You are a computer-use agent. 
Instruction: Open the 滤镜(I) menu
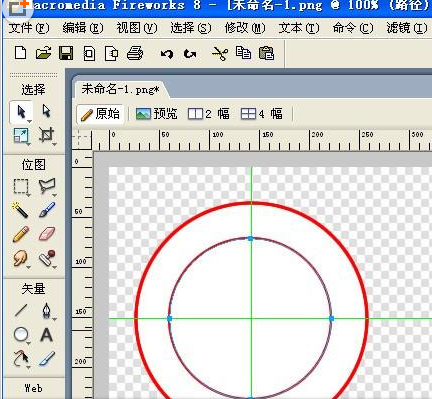coord(407,28)
